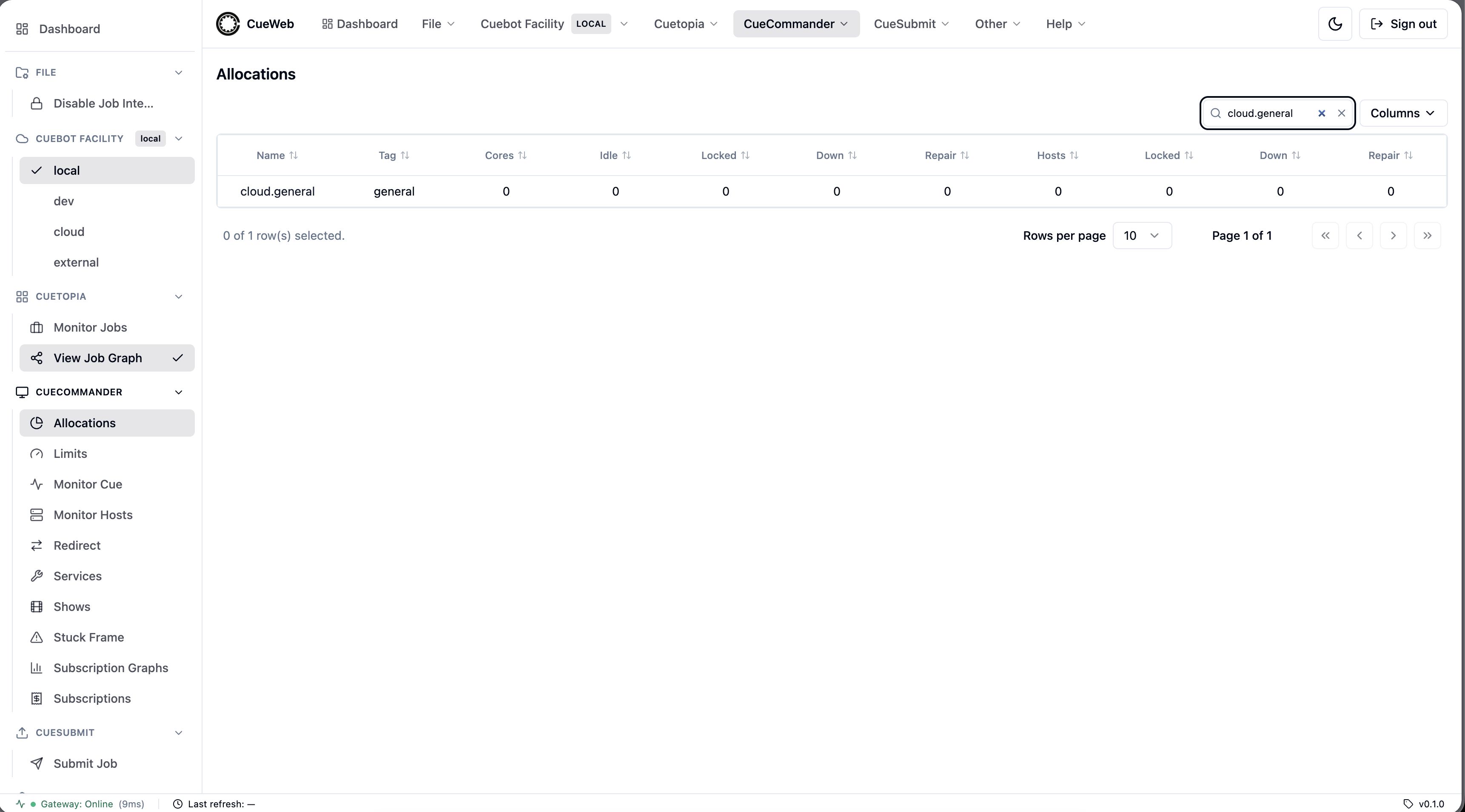Click the Sign out button

1403,24
